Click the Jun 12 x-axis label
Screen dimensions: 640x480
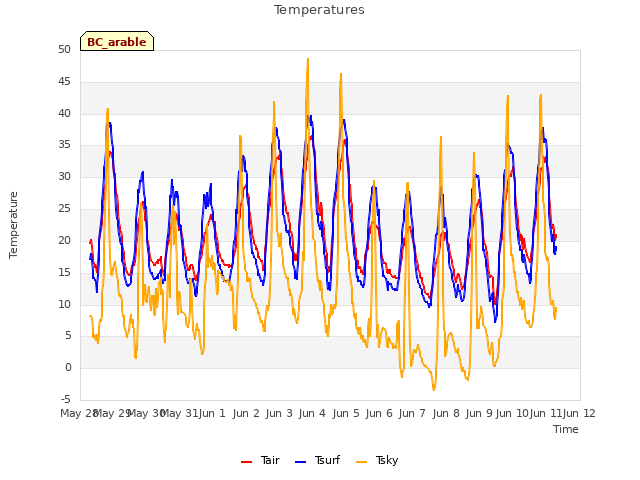pos(579,413)
